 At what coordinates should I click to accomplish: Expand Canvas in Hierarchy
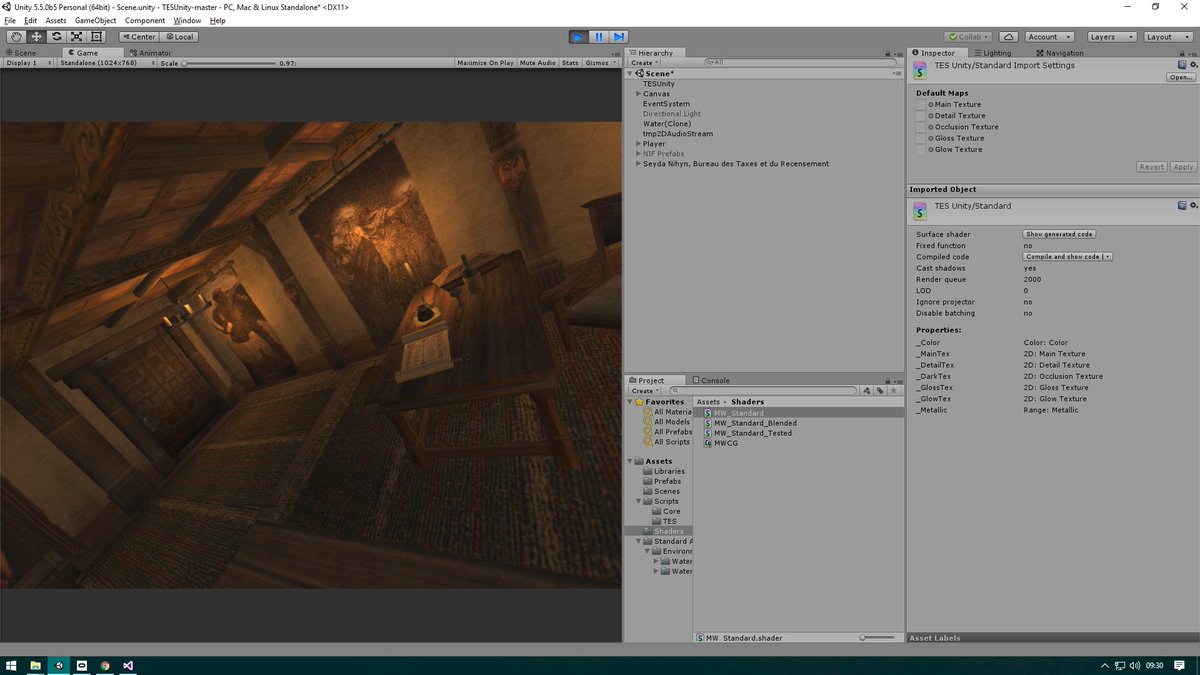click(x=638, y=94)
